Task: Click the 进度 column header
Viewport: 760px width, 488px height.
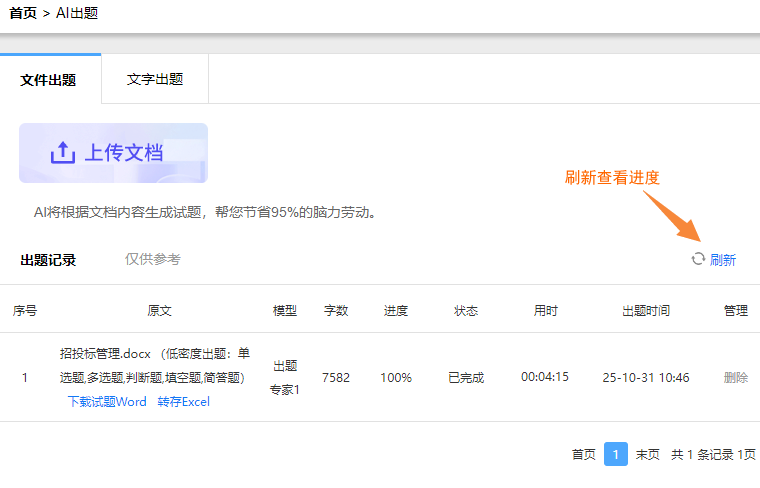Action: tap(396, 310)
